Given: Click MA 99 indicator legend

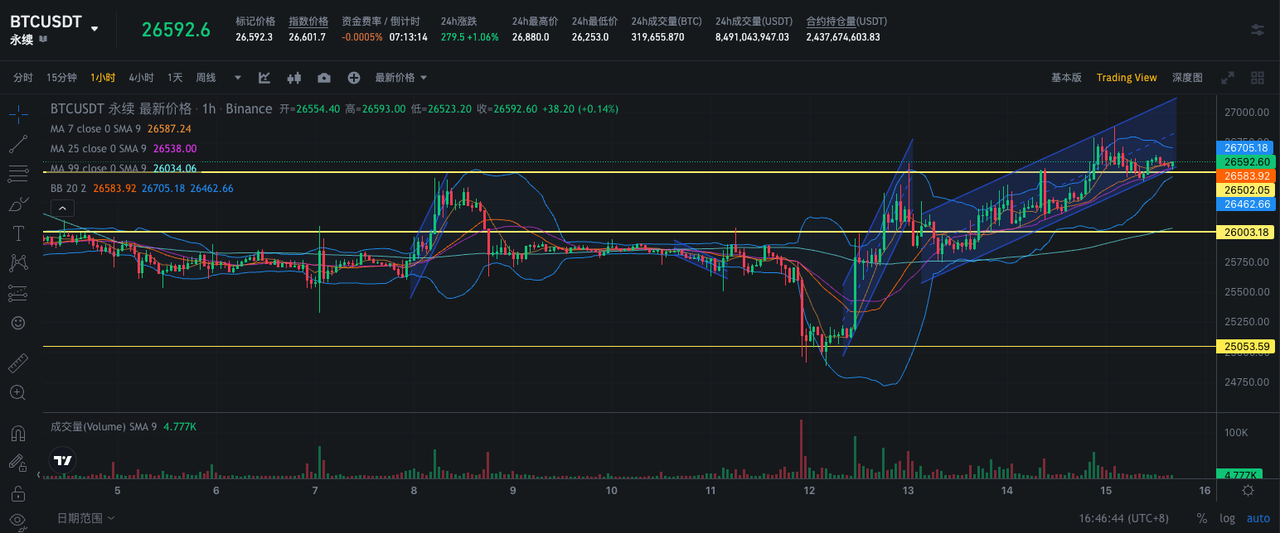Looking at the screenshot, I should (x=124, y=168).
